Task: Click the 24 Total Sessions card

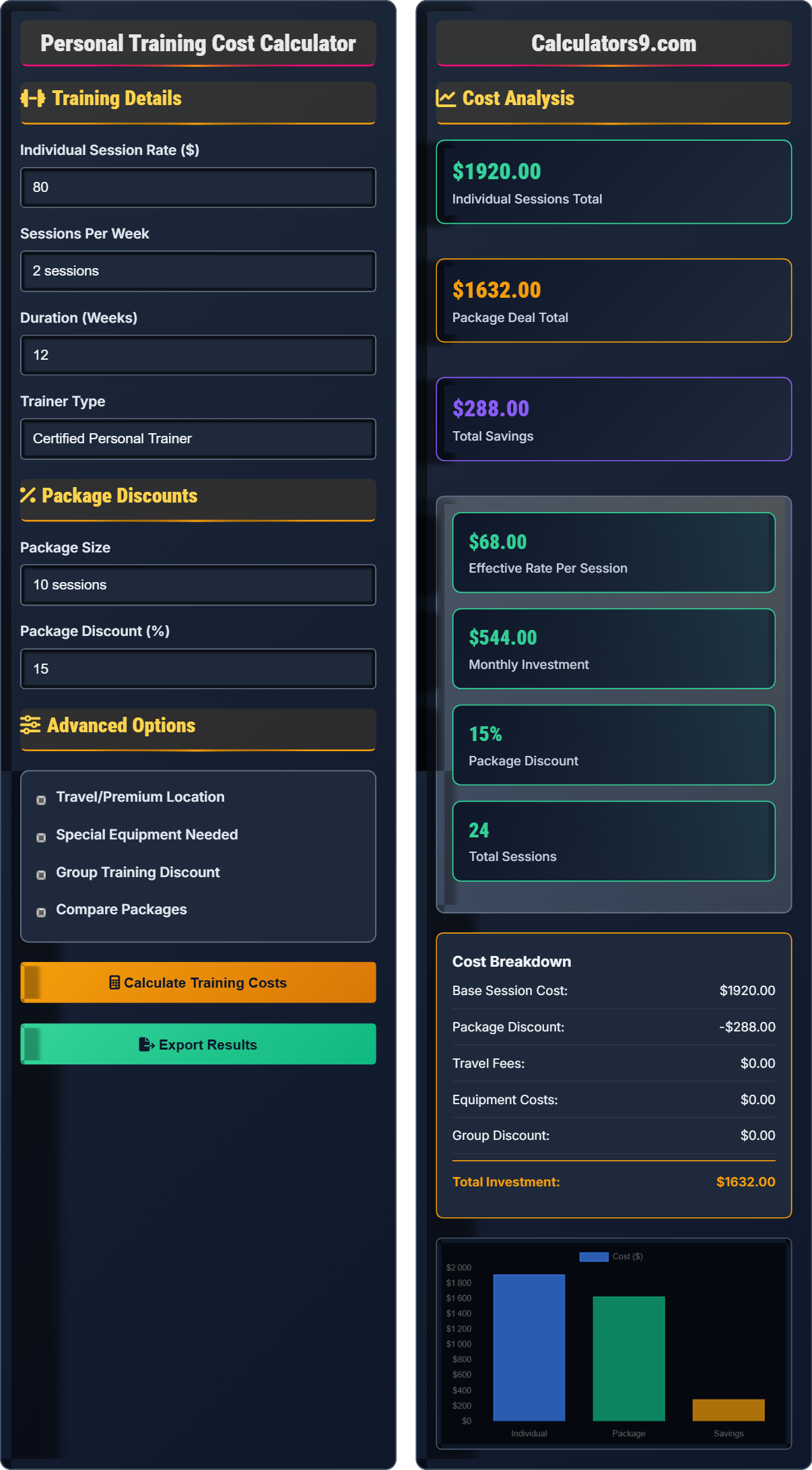Action: click(x=614, y=841)
